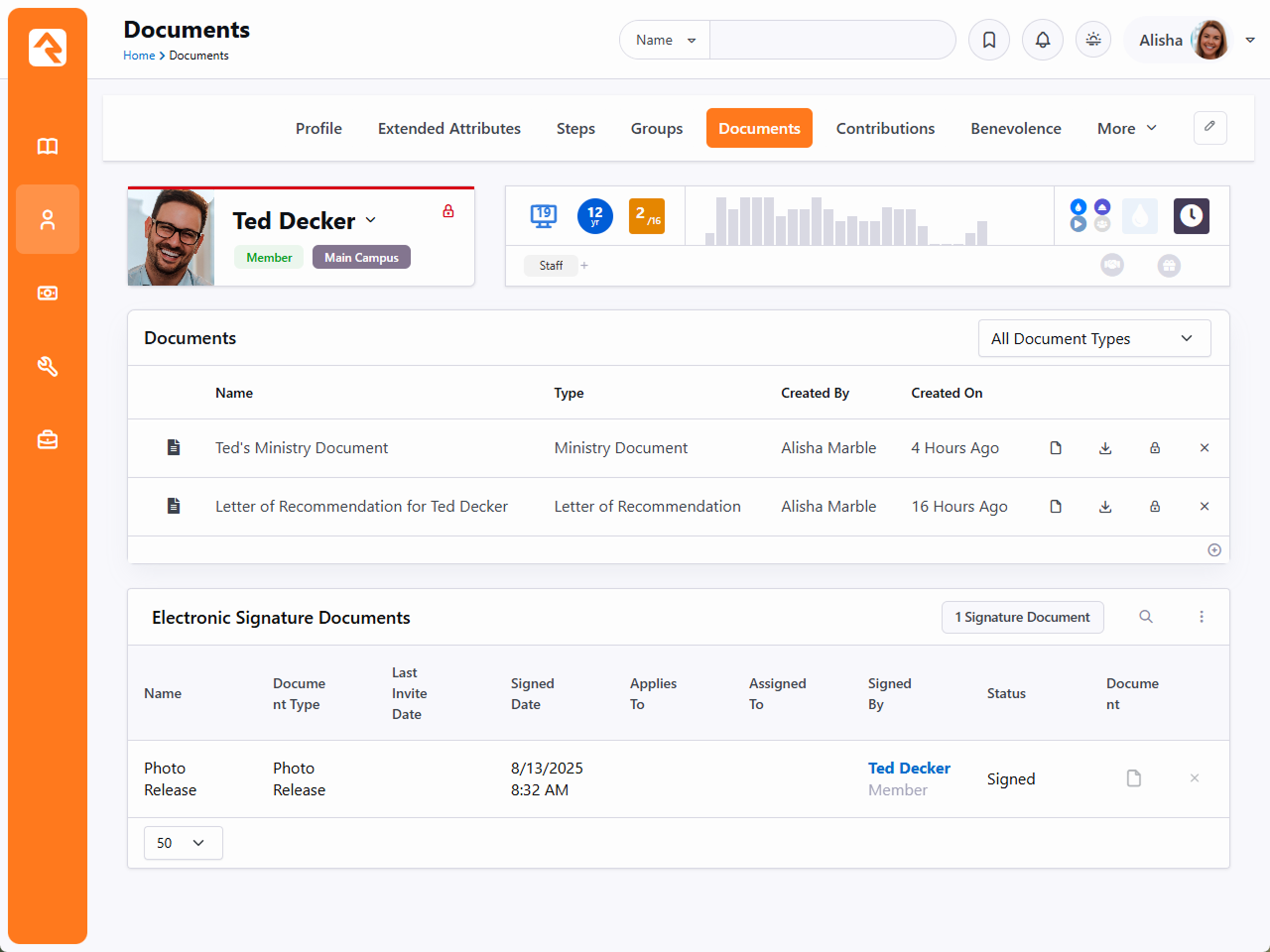1270x952 pixels.
Task: Download Ted's Ministry Document
Action: [1105, 448]
